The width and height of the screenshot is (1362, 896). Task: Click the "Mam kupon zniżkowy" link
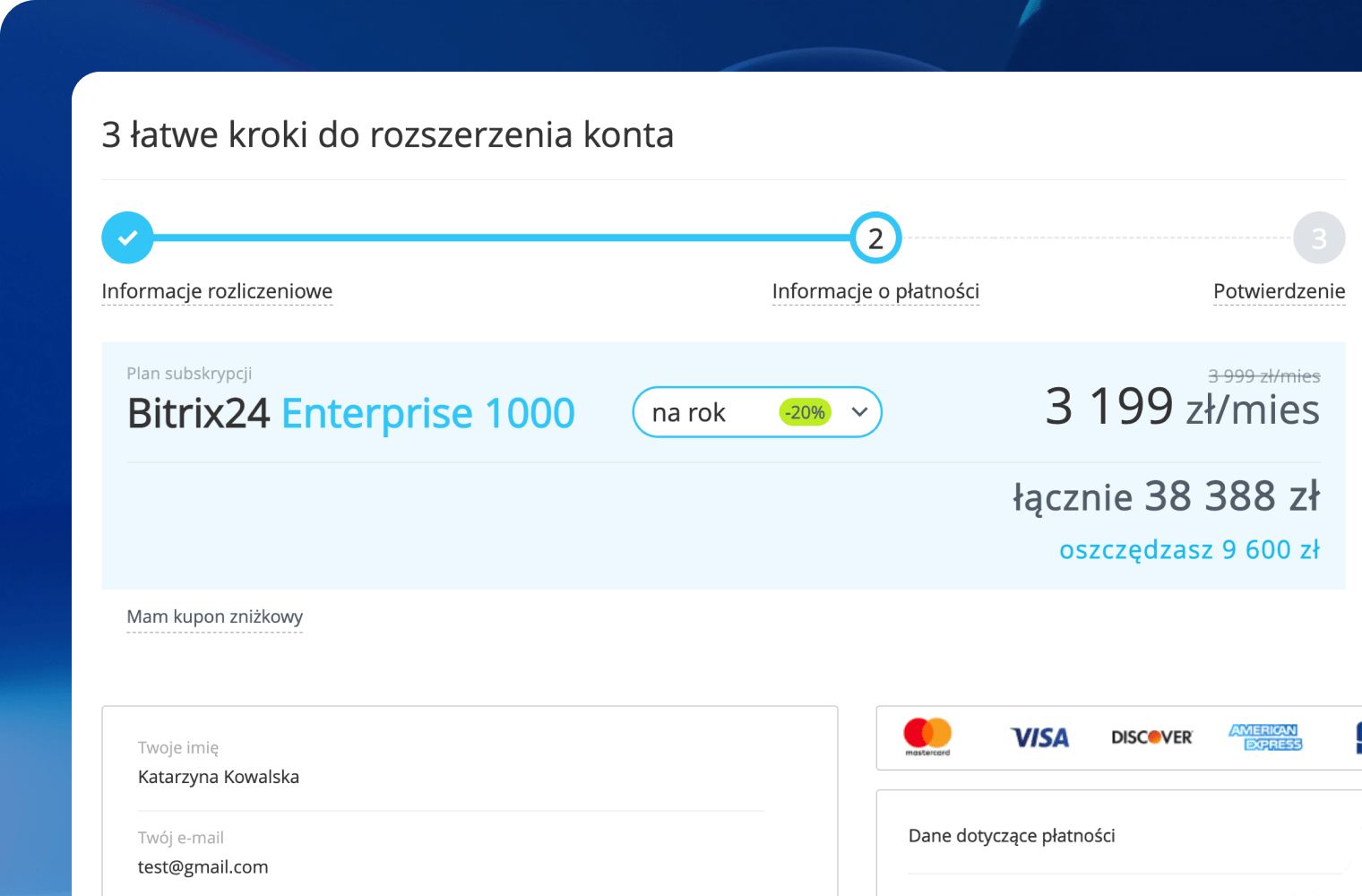pyautogui.click(x=215, y=616)
